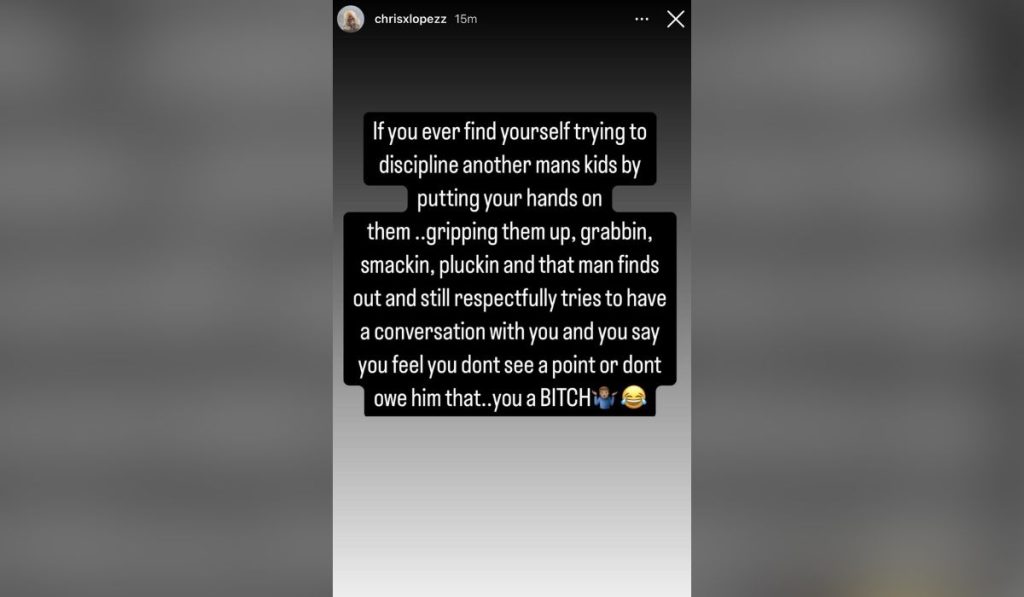Tap the crying-laughing emoji
Viewport: 1024px width, 597px height.
coord(633,397)
